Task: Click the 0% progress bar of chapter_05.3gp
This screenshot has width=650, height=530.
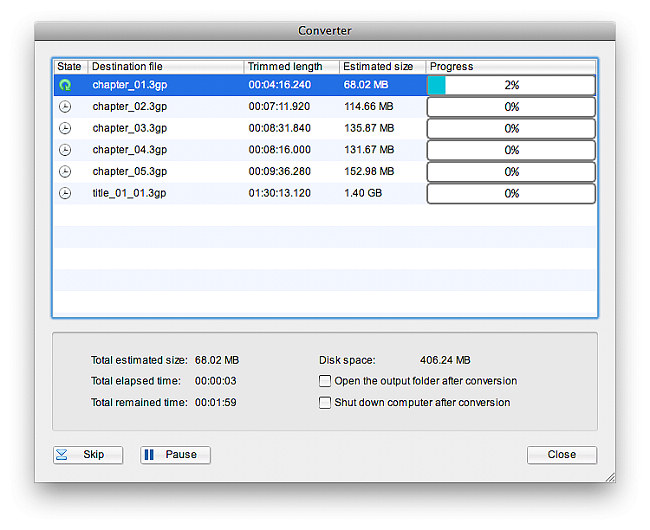Action: [511, 172]
